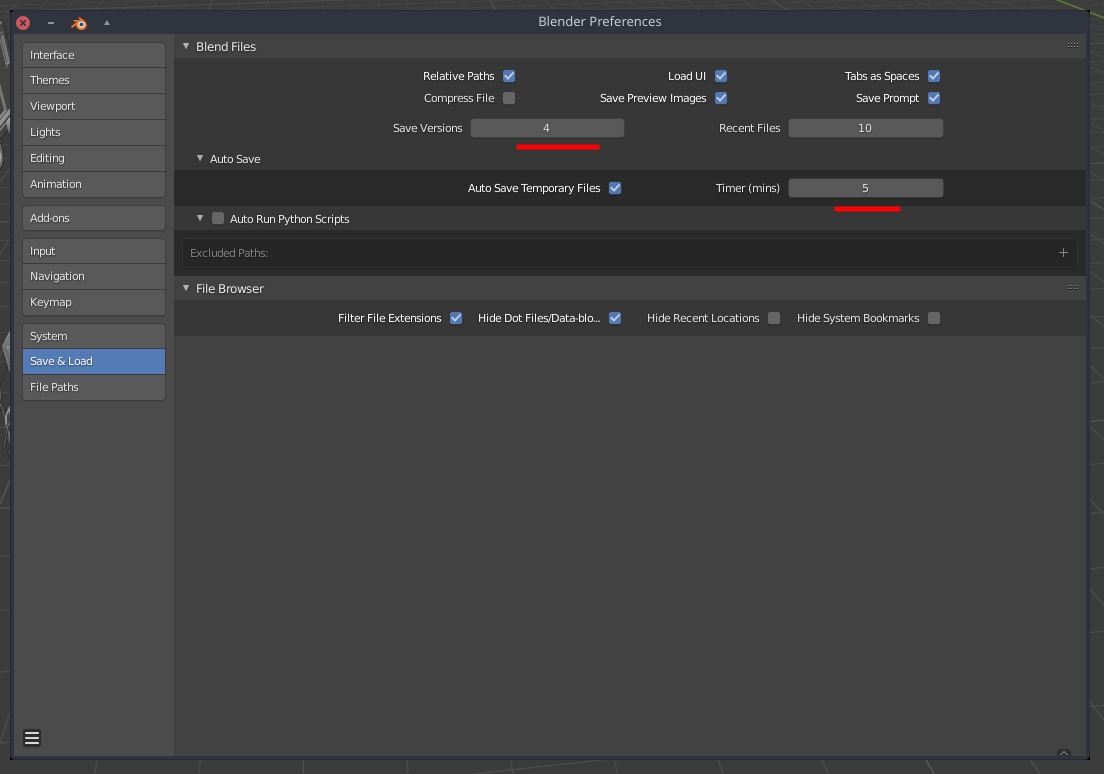Click the Excluded Paths list area

tap(629, 253)
